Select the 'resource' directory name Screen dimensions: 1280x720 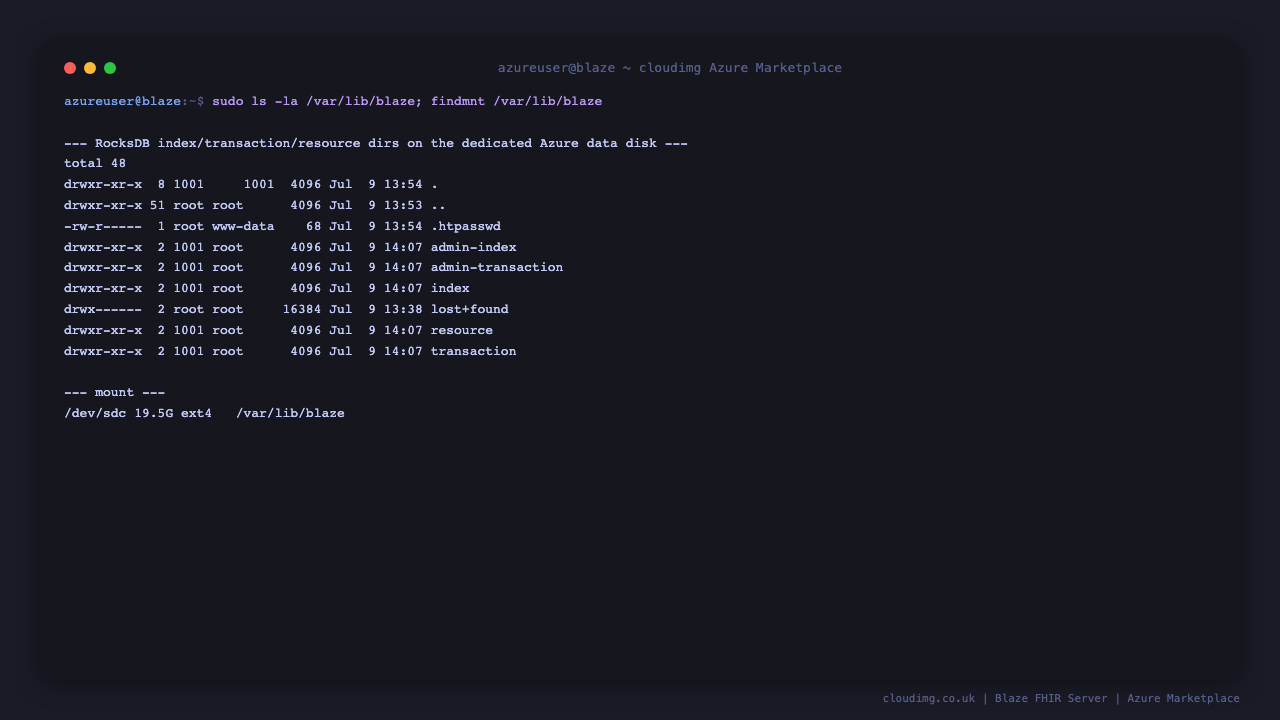462,331
